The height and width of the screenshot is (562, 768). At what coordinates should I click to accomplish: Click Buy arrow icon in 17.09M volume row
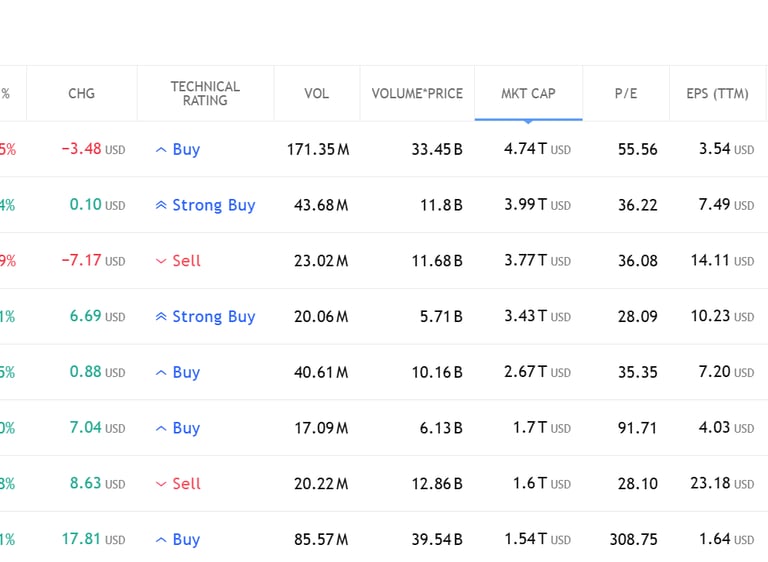tap(161, 429)
